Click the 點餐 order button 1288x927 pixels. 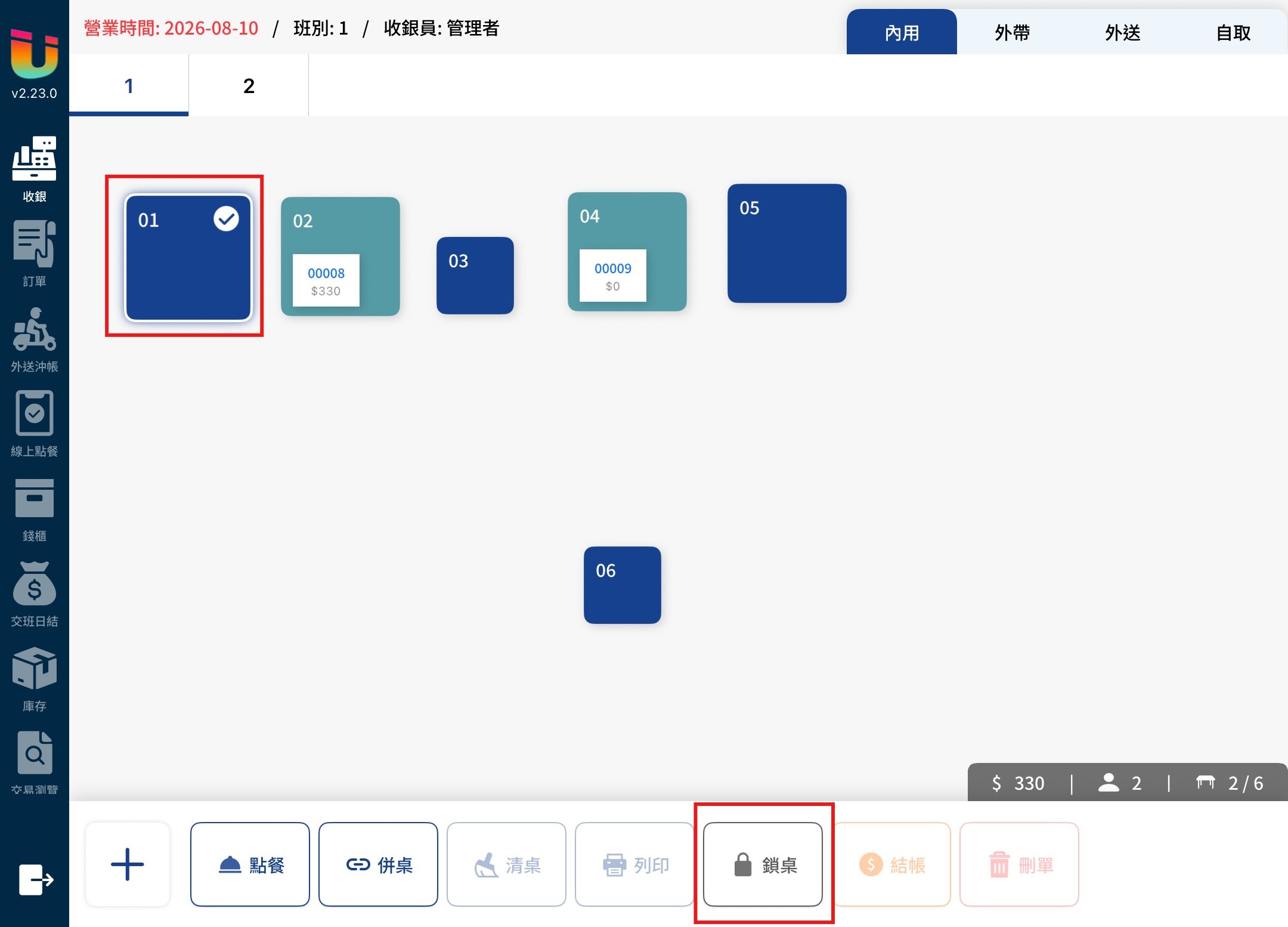250,864
